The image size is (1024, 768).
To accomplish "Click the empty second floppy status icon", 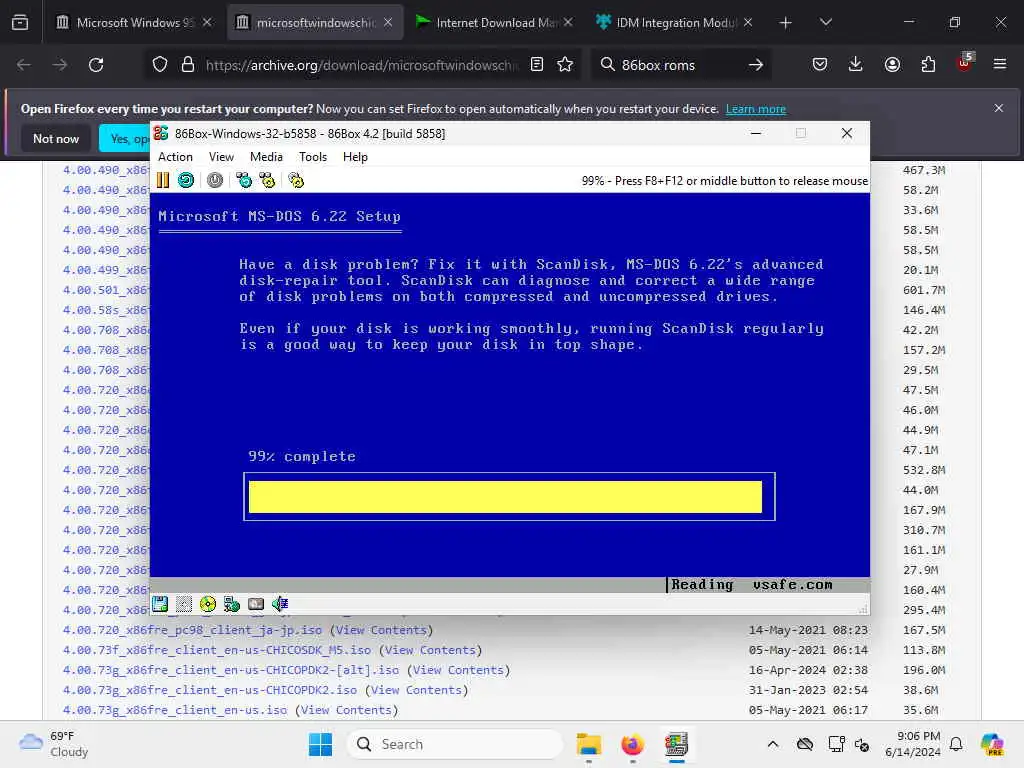I will [x=184, y=604].
